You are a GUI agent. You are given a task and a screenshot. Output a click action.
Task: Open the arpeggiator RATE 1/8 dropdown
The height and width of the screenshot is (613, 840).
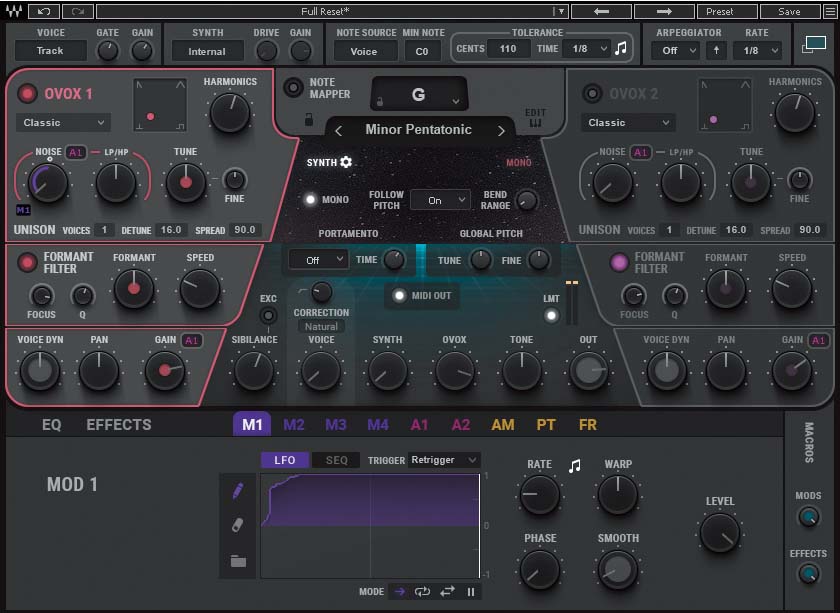click(759, 50)
